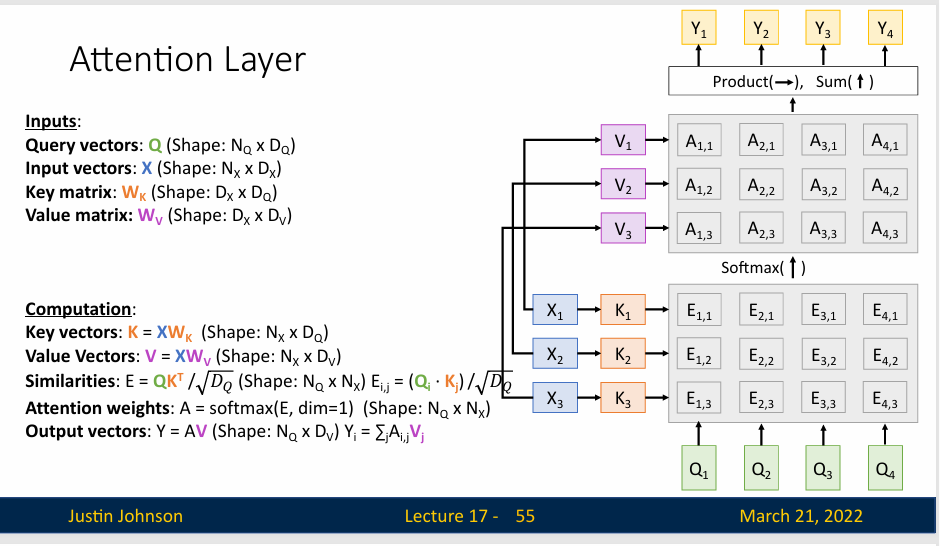Screen dimensions: 940x546
Task: Click the 'Key matrix' line
Action: point(151,192)
